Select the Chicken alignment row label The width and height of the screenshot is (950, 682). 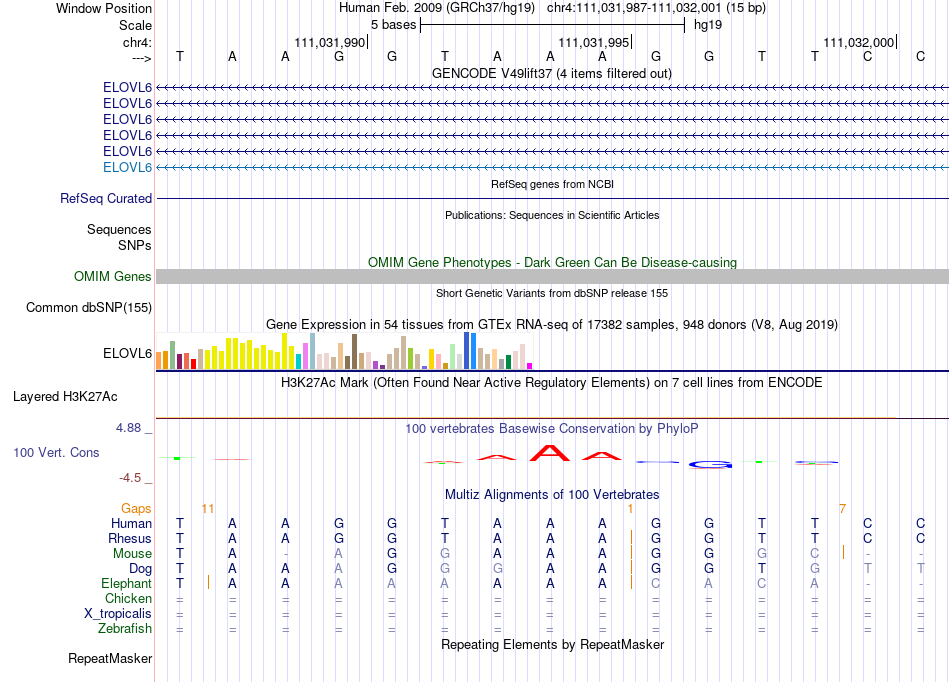point(128,598)
